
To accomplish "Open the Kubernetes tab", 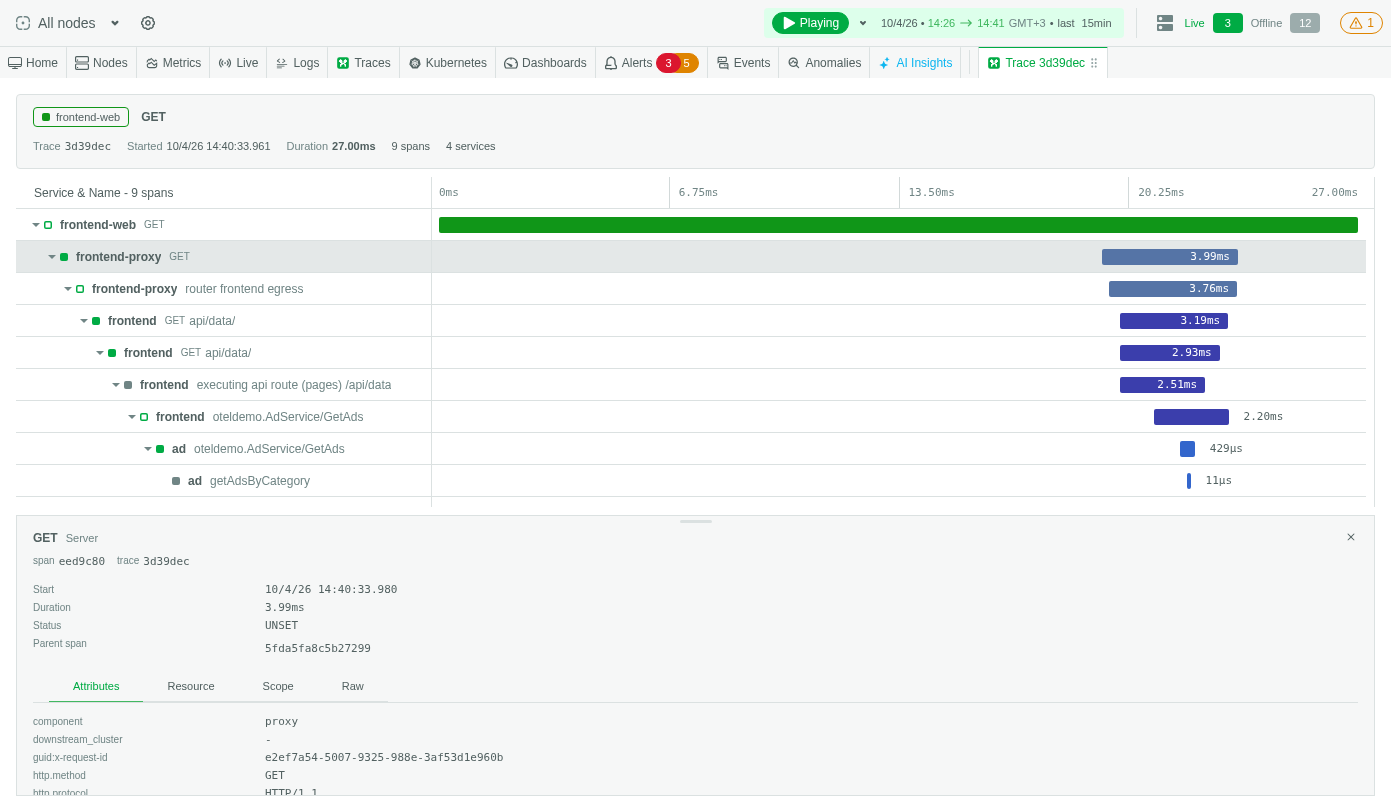I will (447, 63).
